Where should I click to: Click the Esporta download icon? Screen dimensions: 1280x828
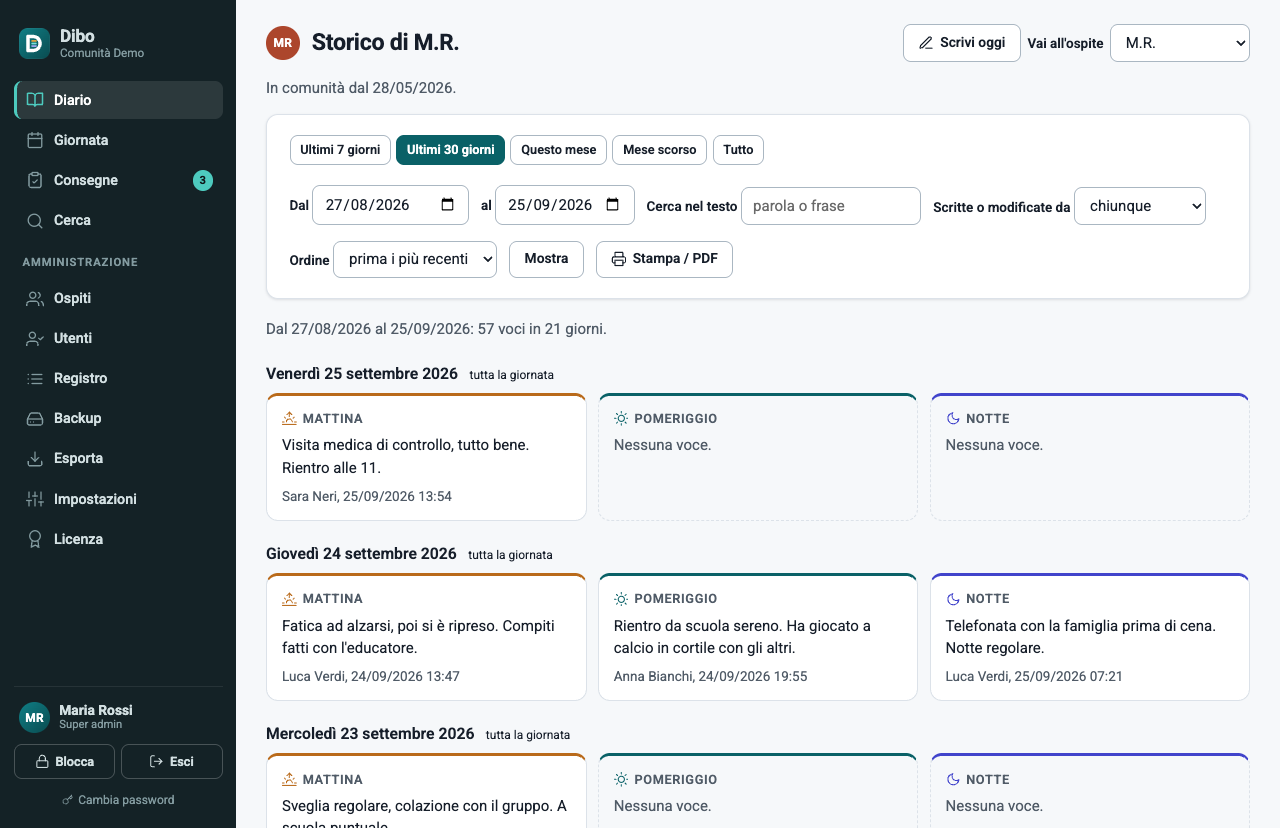pyautogui.click(x=35, y=458)
